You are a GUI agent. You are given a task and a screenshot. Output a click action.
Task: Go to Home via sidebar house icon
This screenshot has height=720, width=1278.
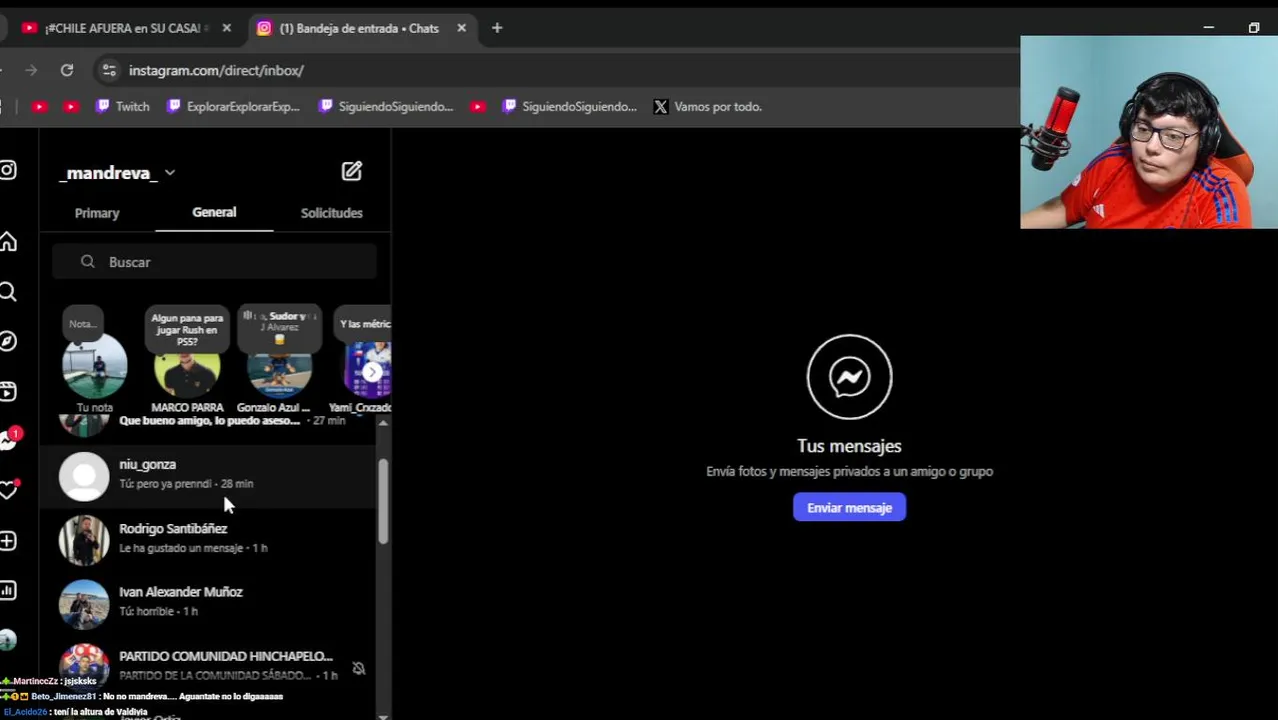8,241
